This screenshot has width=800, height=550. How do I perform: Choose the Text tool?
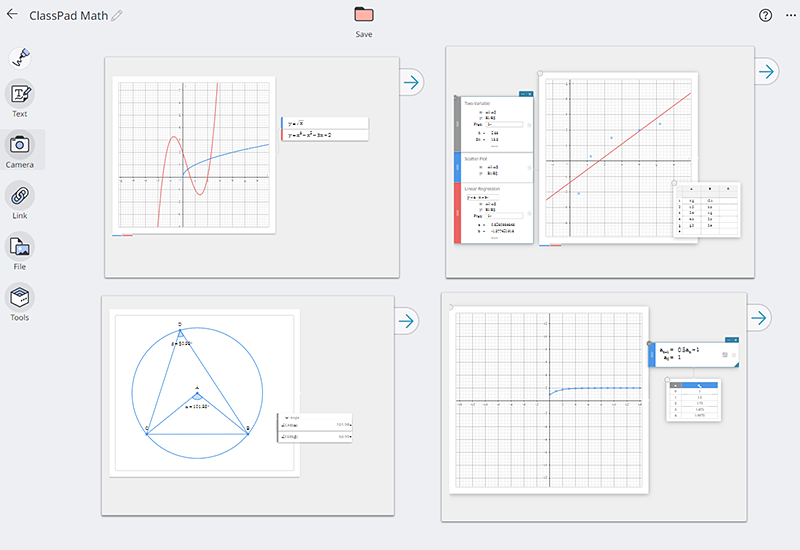(20, 94)
